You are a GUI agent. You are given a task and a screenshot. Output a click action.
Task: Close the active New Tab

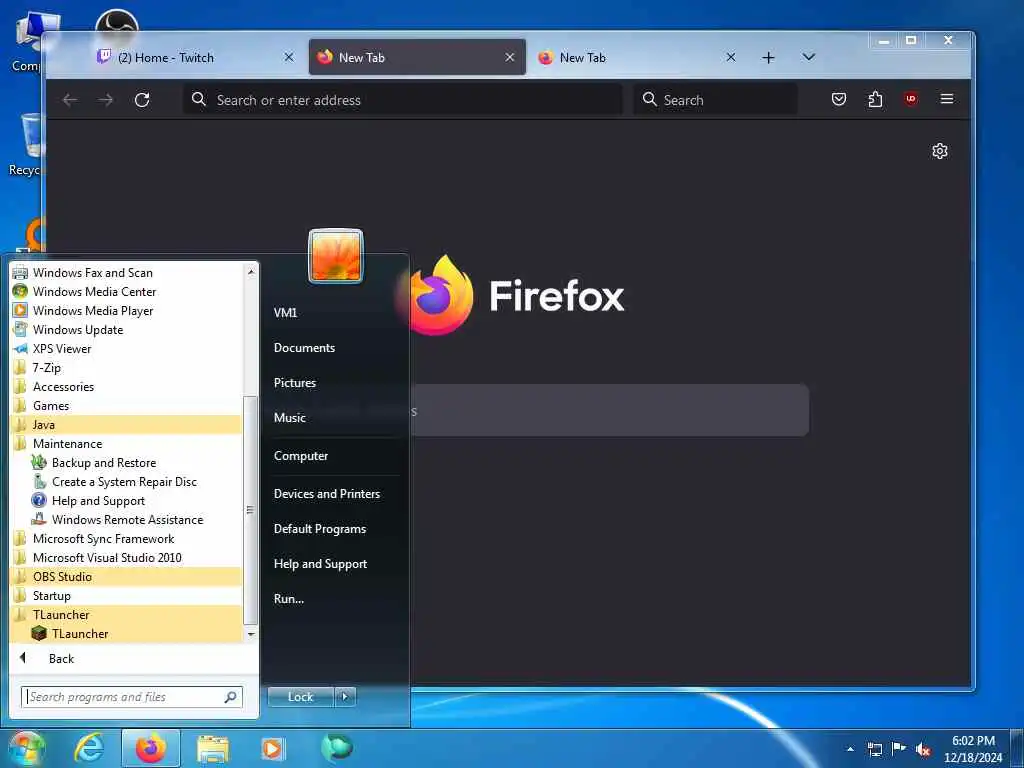click(510, 57)
